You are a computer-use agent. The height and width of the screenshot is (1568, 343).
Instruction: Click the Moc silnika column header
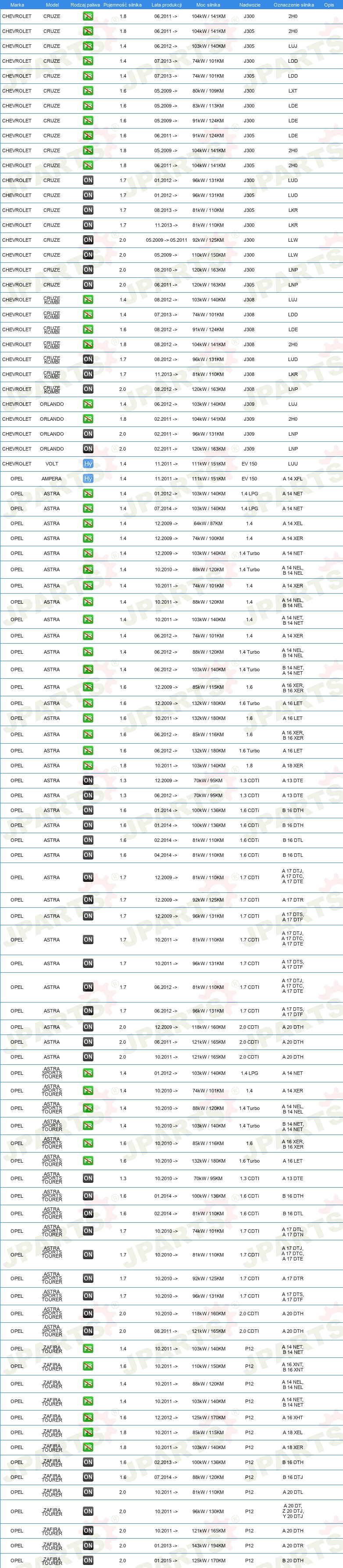pyautogui.click(x=208, y=5)
